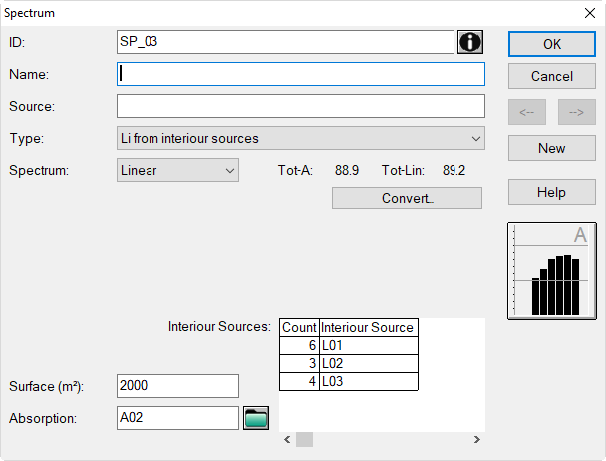Viewport: 606px width, 461px height.
Task: Edit the Surface (m²) field value 2000
Action: 178,386
